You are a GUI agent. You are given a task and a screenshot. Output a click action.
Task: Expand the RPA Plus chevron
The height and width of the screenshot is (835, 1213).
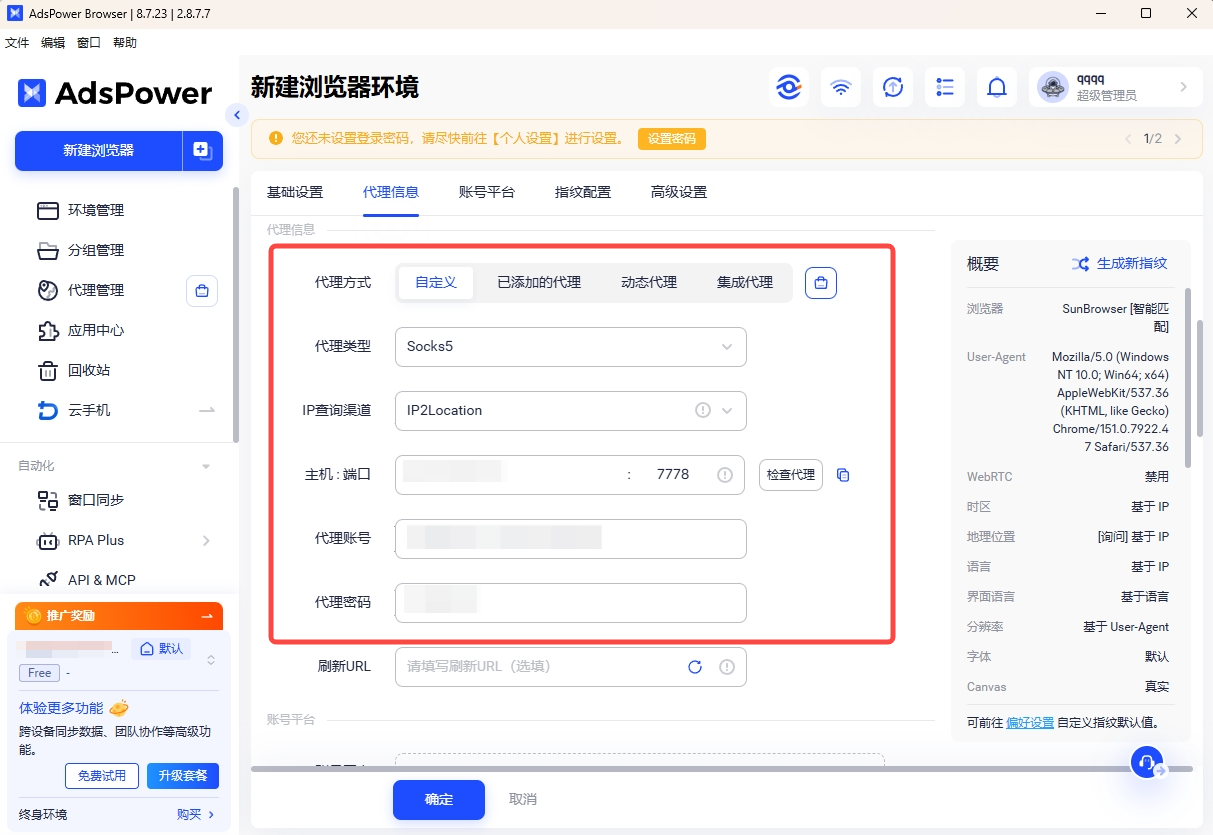coord(206,541)
